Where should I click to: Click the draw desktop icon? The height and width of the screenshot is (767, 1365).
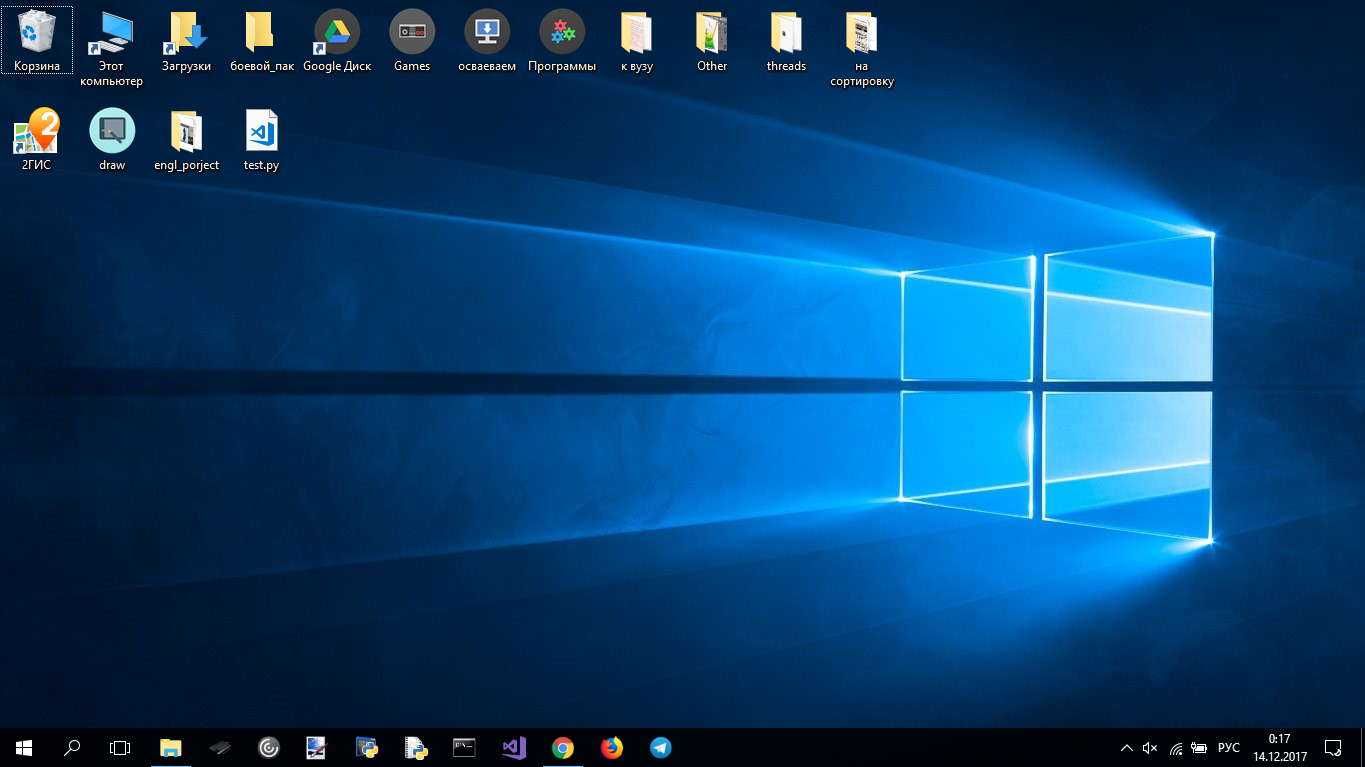[112, 140]
